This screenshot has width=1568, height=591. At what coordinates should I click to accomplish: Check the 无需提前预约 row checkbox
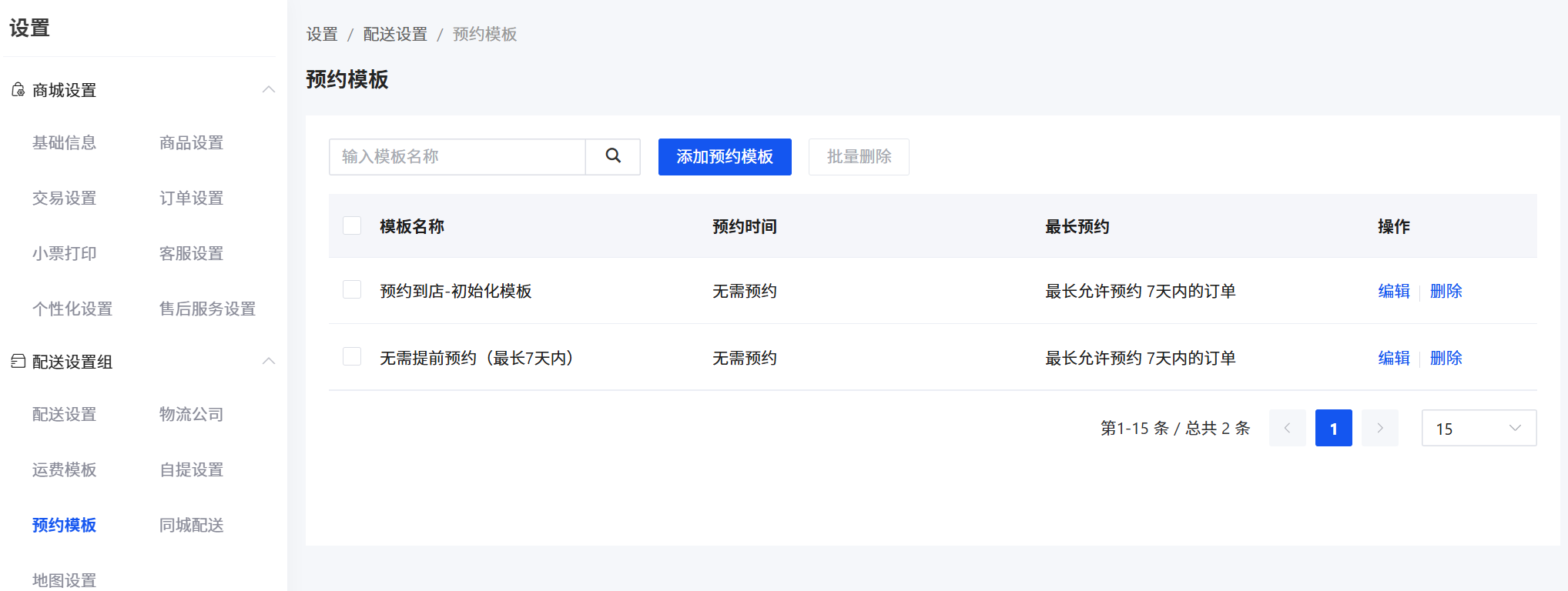coord(352,357)
